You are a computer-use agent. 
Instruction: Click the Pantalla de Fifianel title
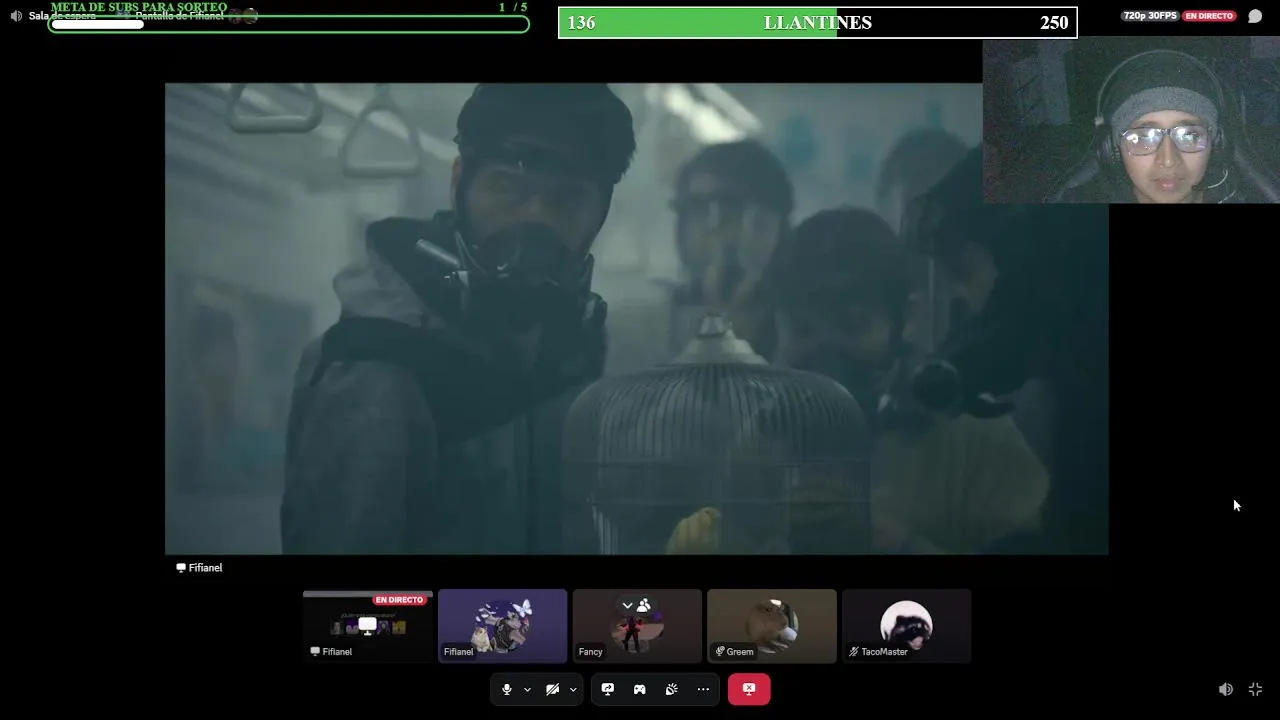[x=179, y=16]
